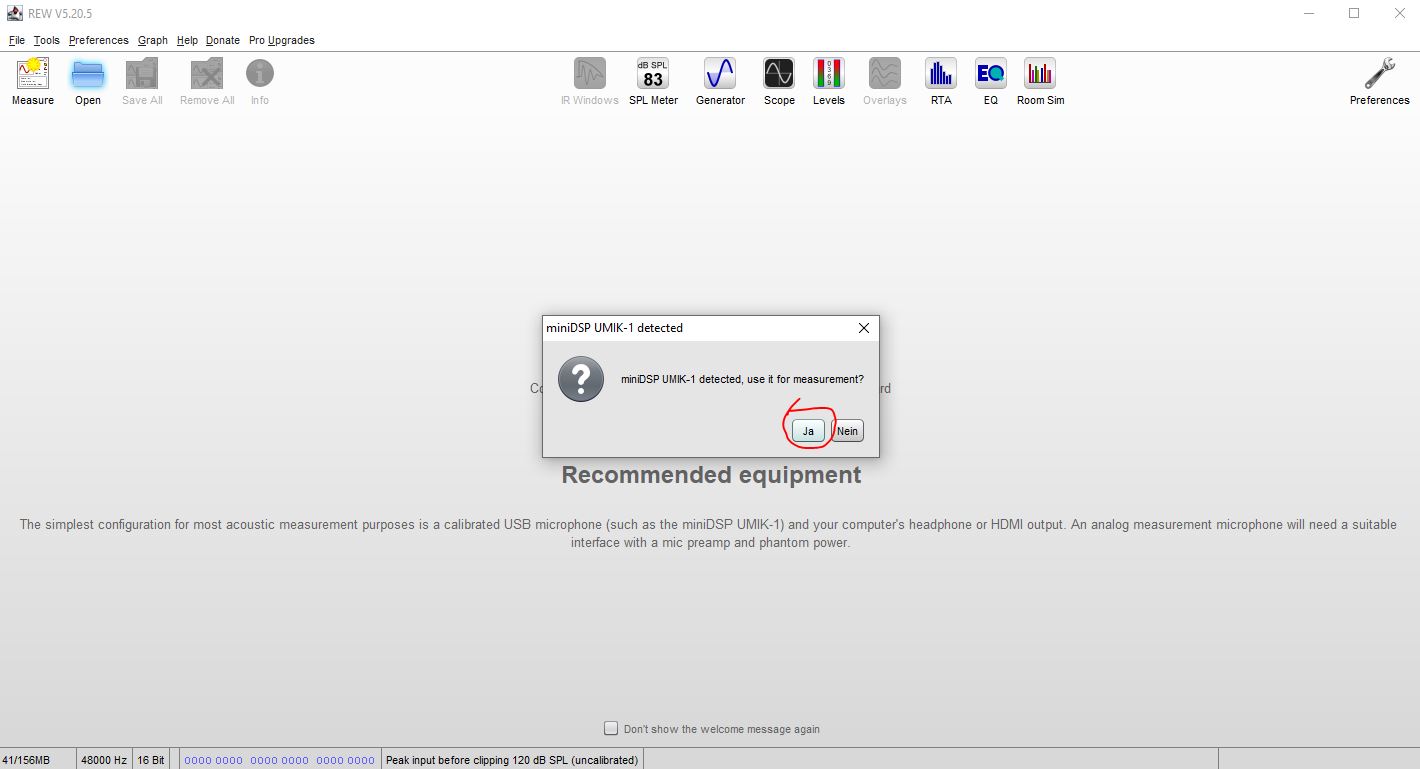
Task: Open the File menu
Action: [17, 40]
